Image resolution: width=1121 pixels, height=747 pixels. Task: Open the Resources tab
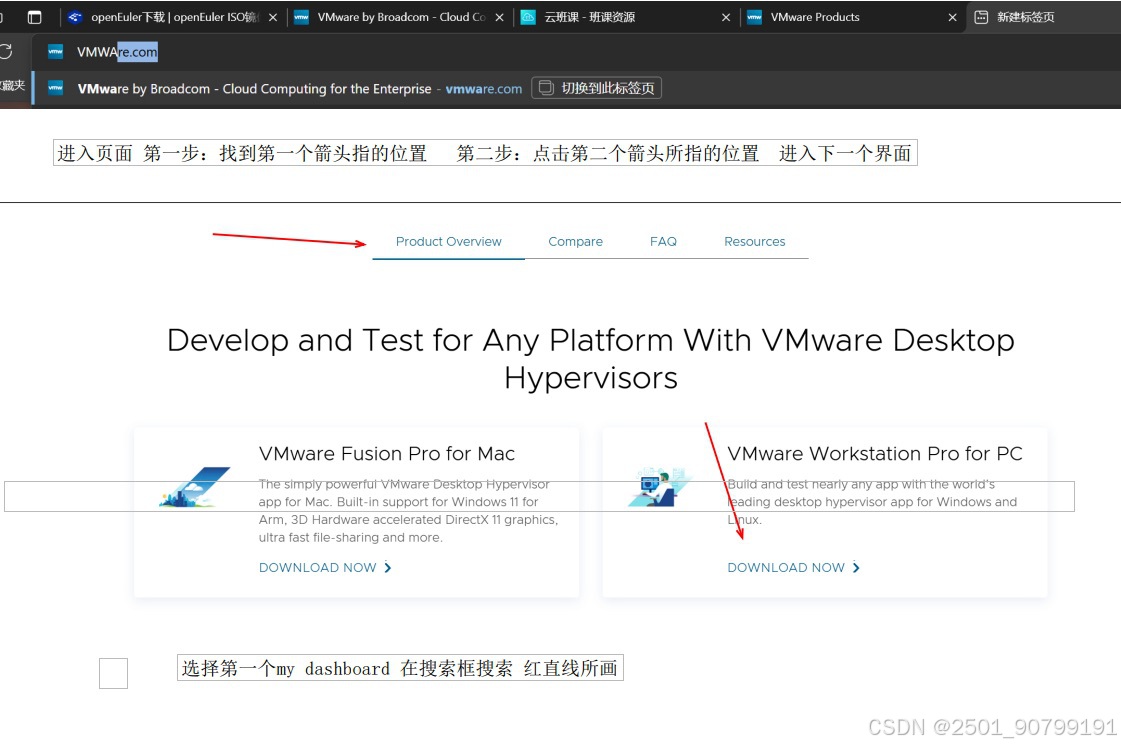pyautogui.click(x=754, y=242)
